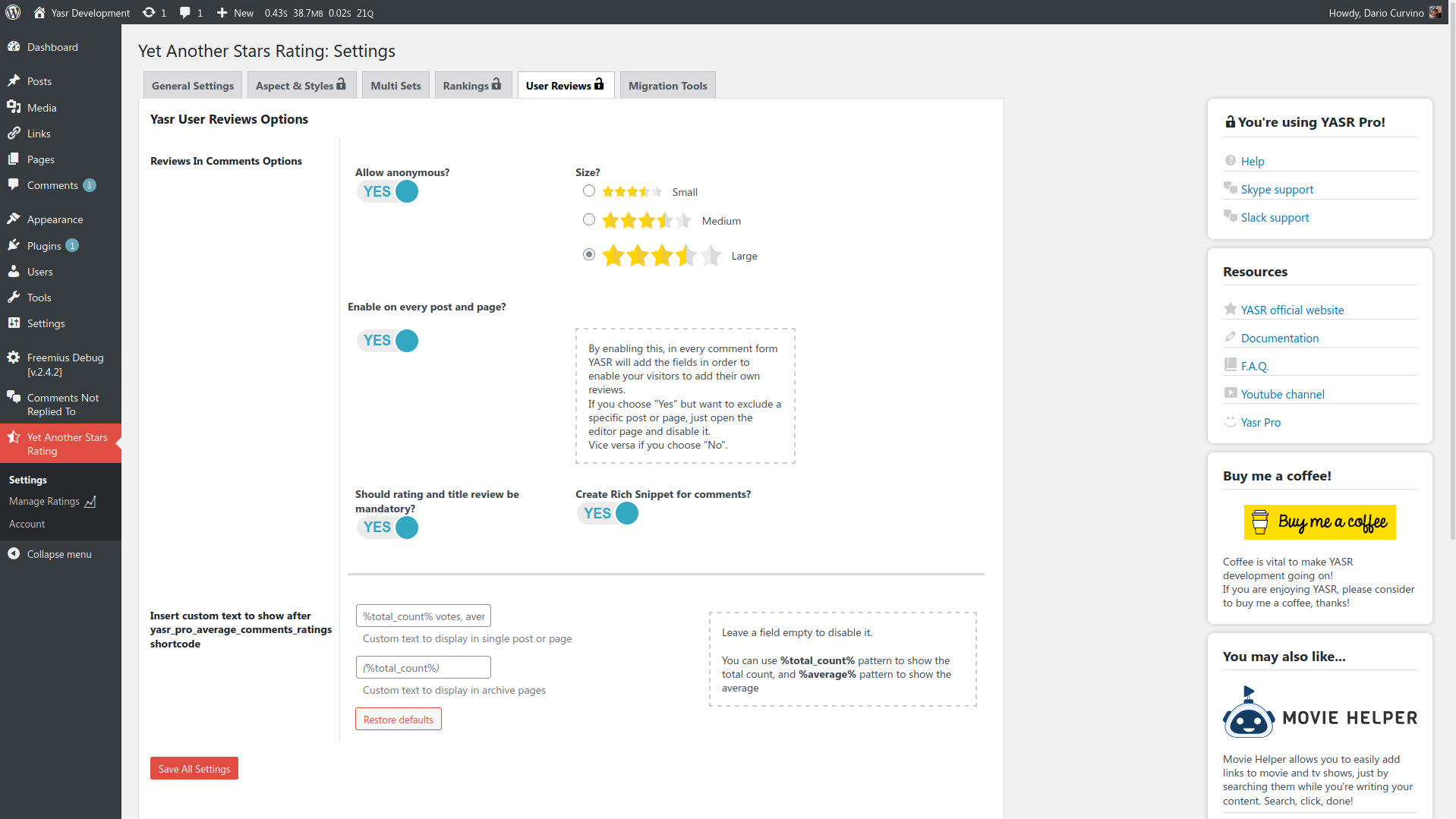Toggle rating and title review mandatory switch
1456x819 pixels.
click(x=387, y=527)
